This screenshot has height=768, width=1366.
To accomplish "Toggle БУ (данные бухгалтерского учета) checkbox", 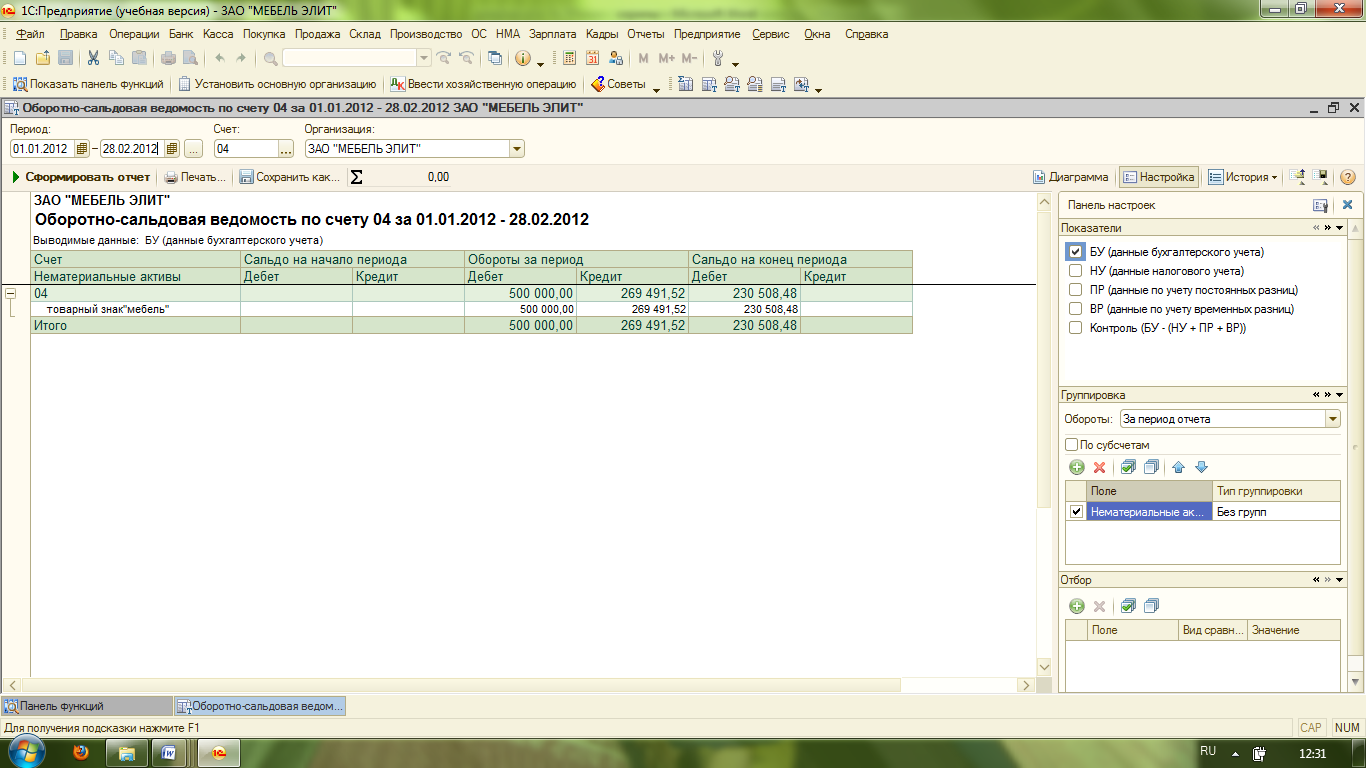I will [x=1075, y=252].
